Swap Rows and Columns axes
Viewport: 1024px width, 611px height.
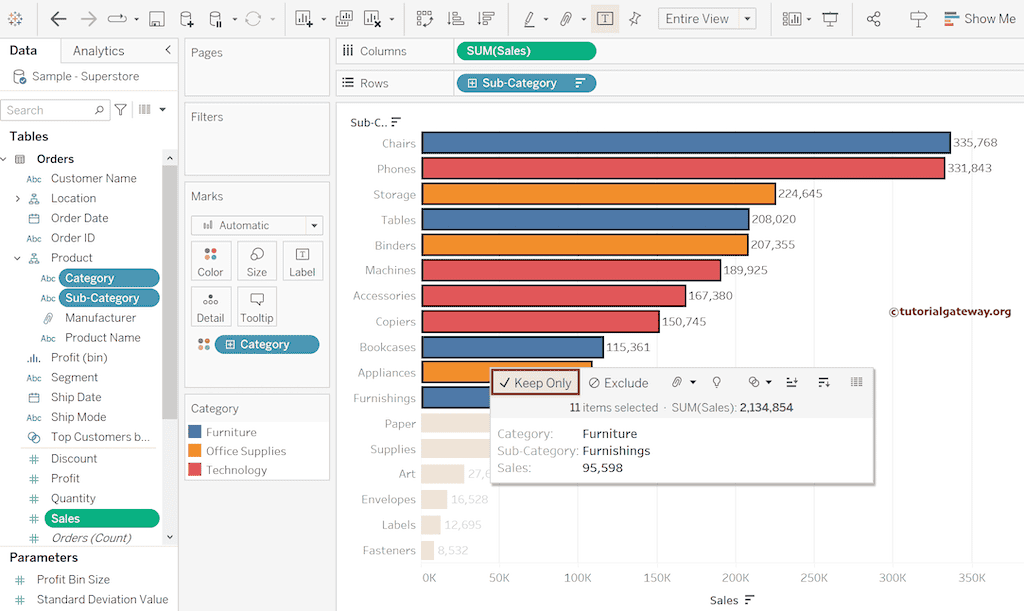click(x=426, y=18)
